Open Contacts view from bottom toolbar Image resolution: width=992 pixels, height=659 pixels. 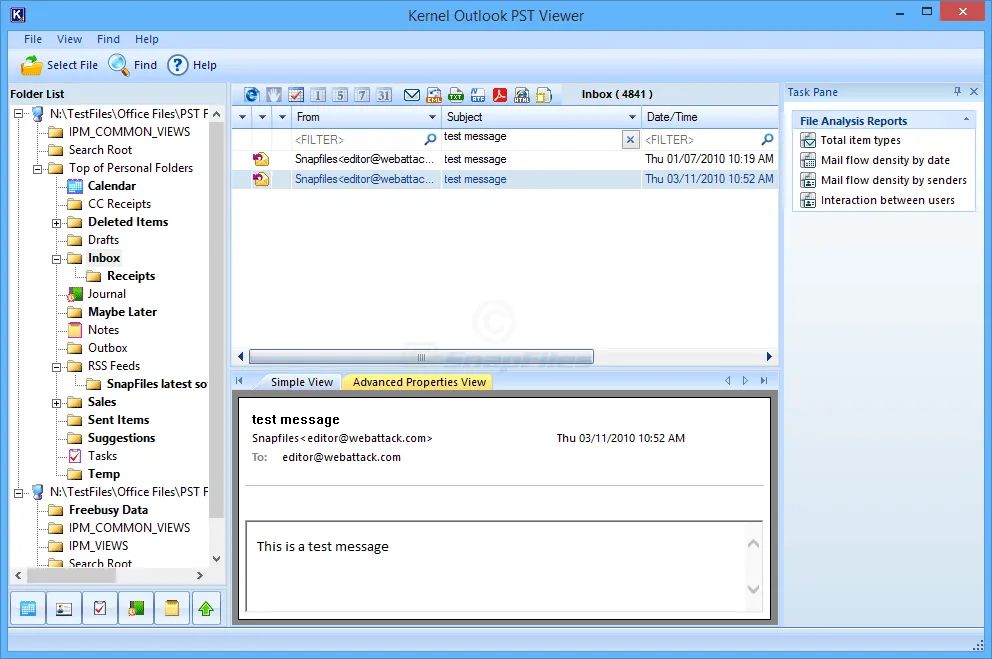click(x=64, y=608)
